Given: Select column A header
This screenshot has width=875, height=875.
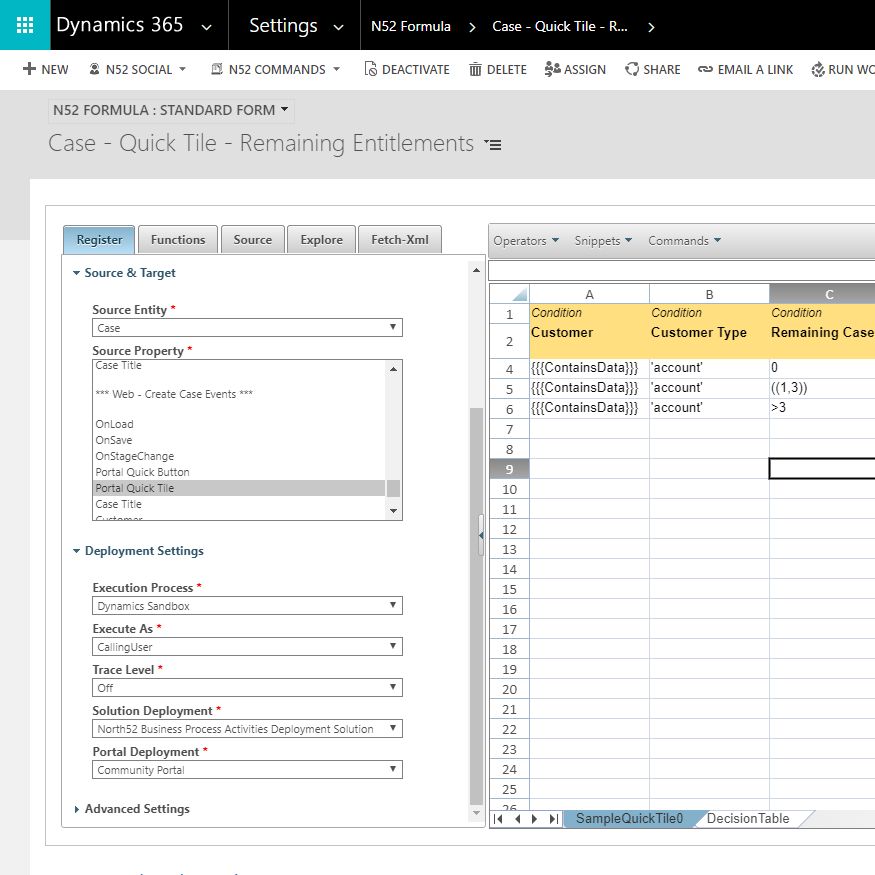Looking at the screenshot, I should click(x=589, y=294).
